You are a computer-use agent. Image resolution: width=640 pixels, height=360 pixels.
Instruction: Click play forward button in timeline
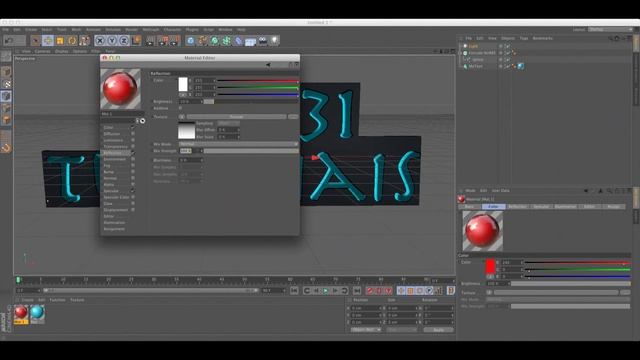(x=326, y=291)
